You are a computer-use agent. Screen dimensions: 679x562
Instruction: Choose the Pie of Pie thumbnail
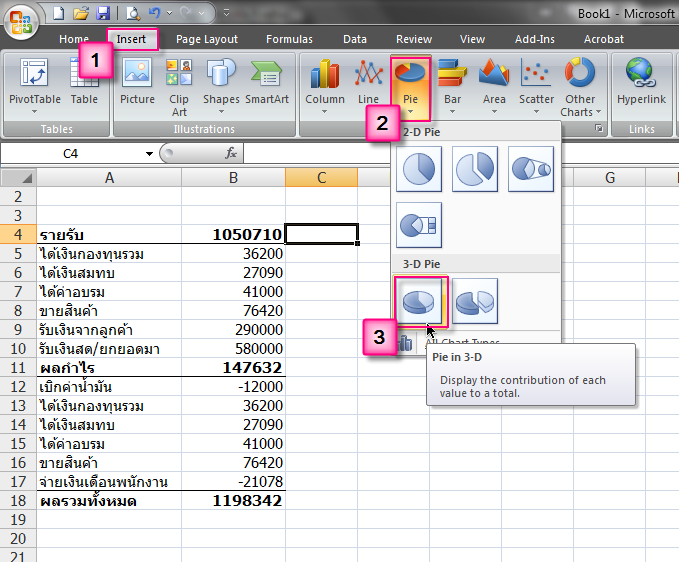click(x=531, y=169)
